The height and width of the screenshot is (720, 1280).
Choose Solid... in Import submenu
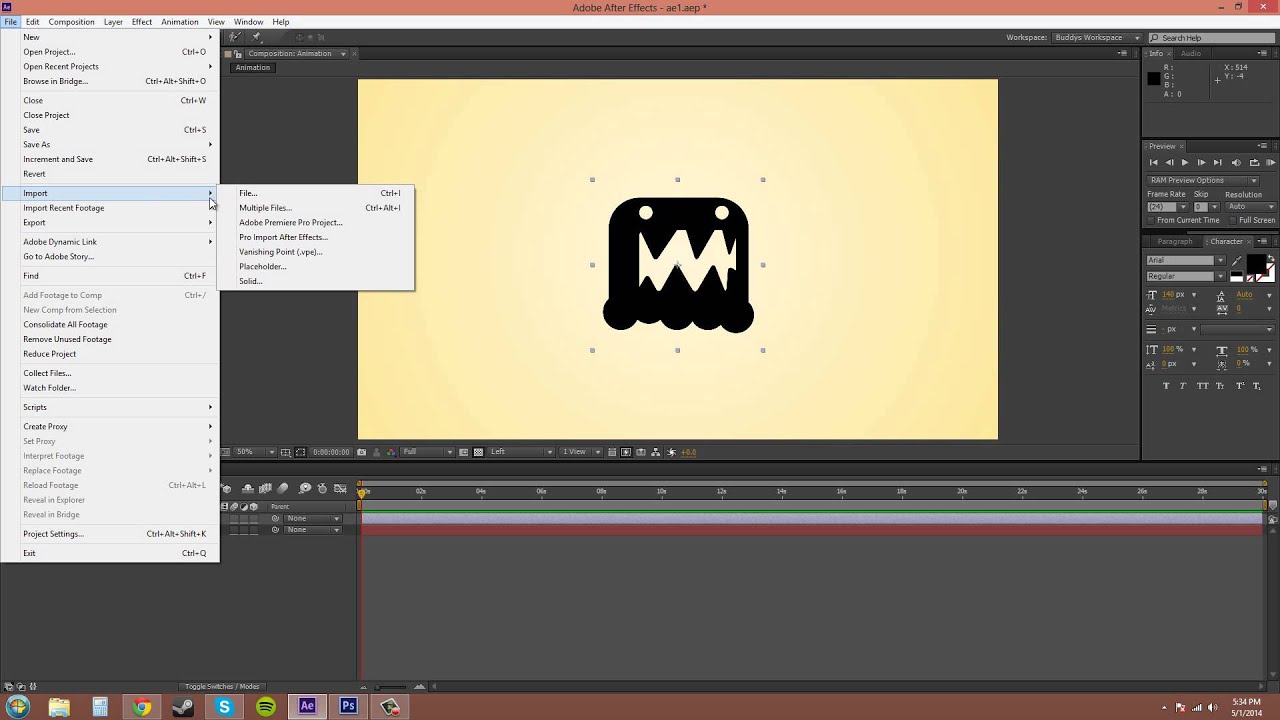[x=316, y=281]
